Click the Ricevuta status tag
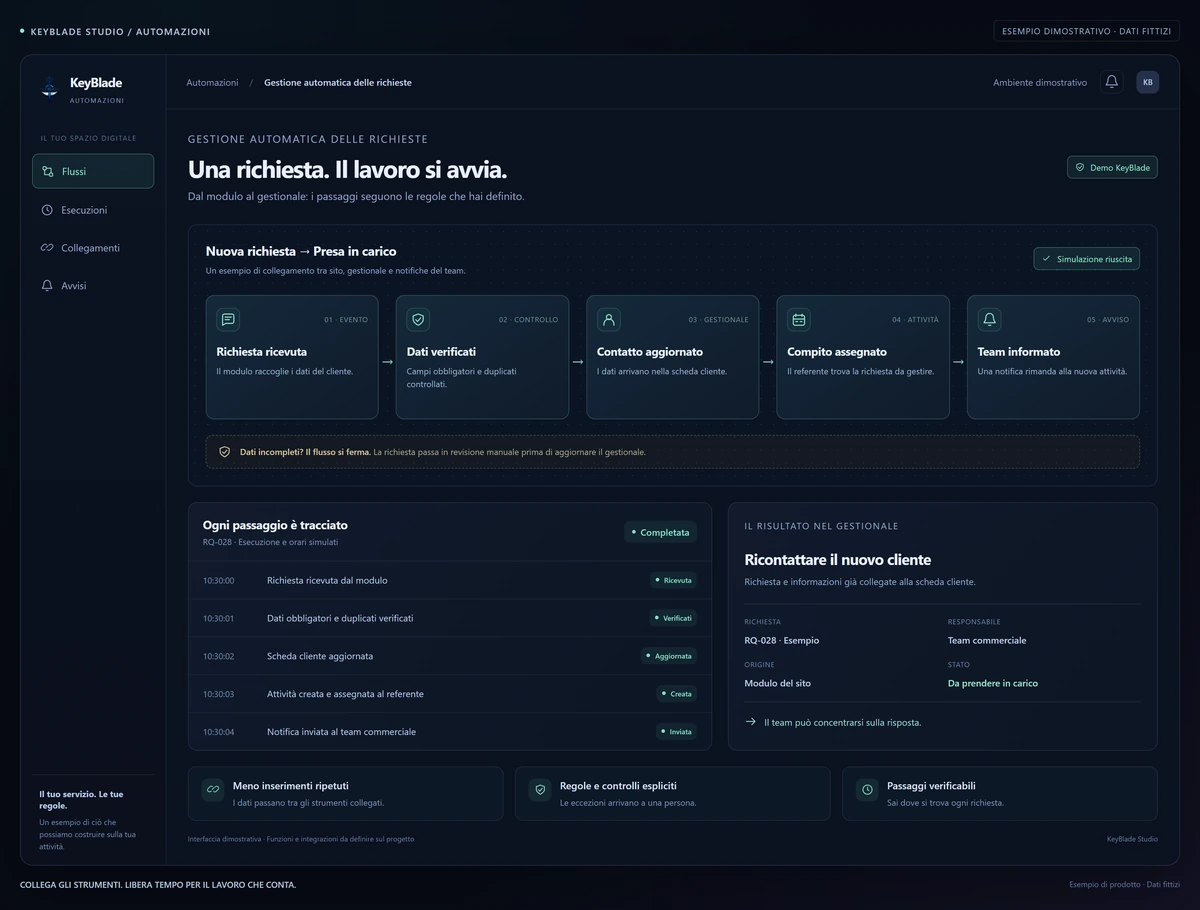Image resolution: width=1200 pixels, height=910 pixels. point(673,580)
